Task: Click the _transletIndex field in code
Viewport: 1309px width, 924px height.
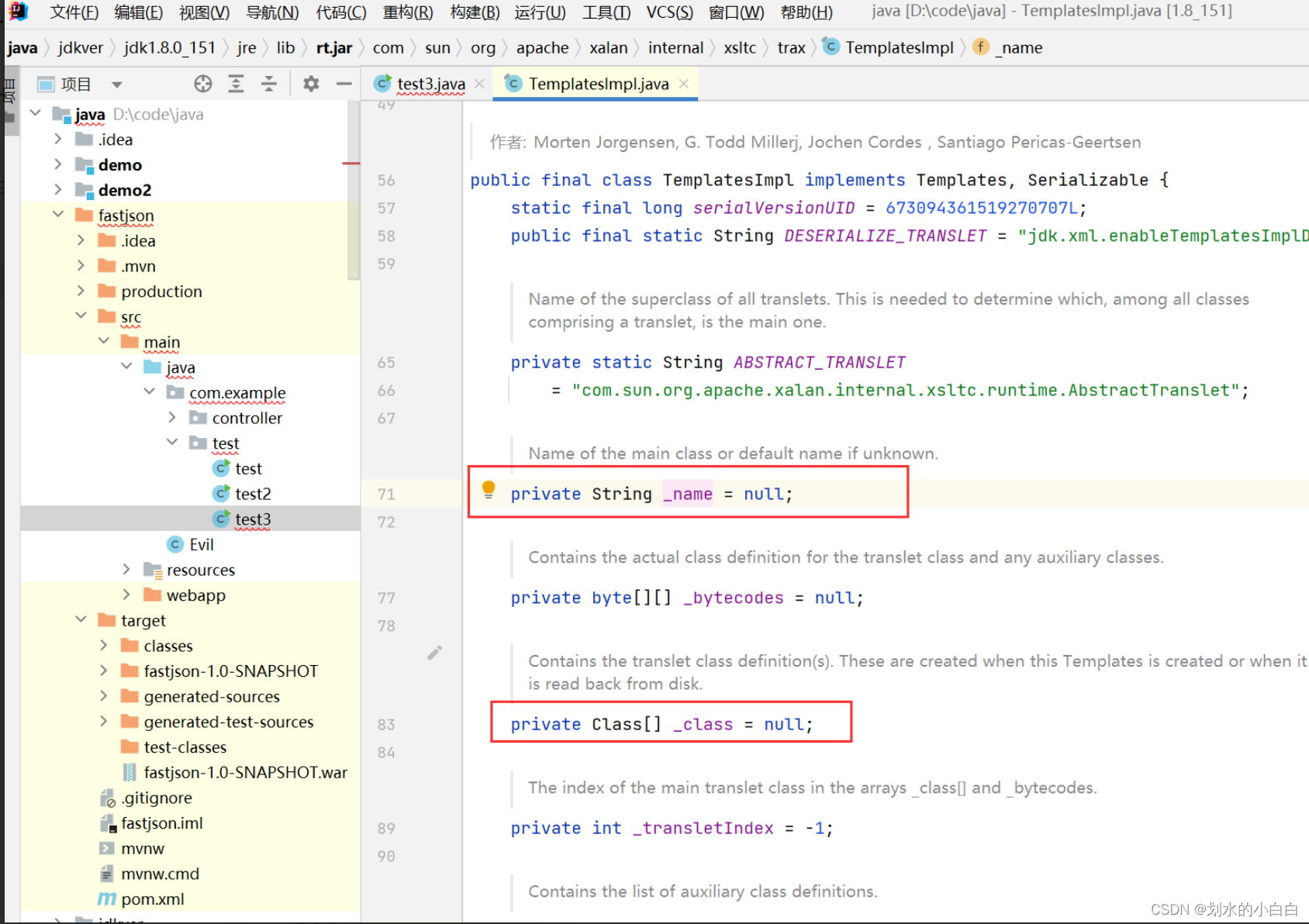Action: (703, 828)
